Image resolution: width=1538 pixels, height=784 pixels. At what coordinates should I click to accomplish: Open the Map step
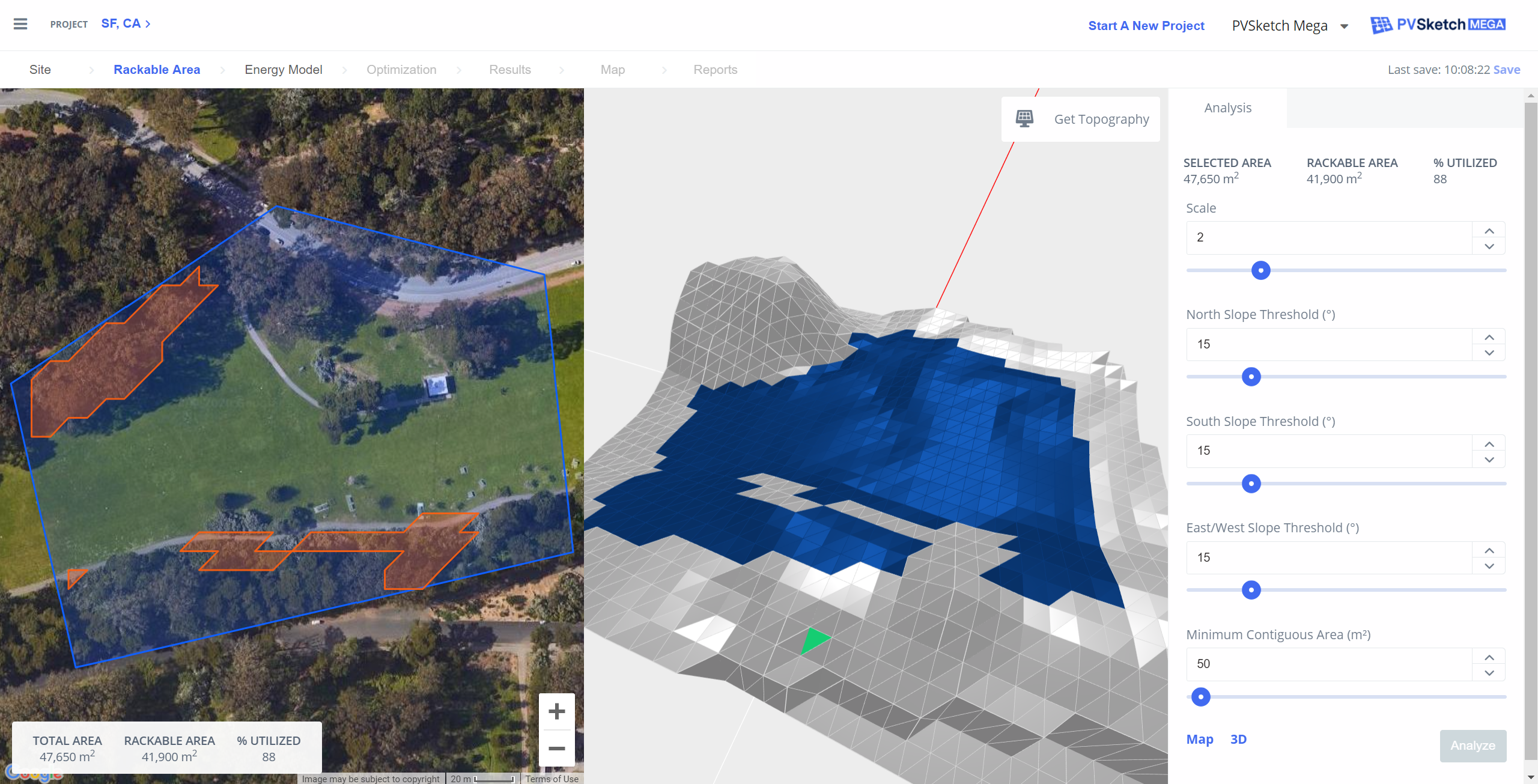coord(612,70)
